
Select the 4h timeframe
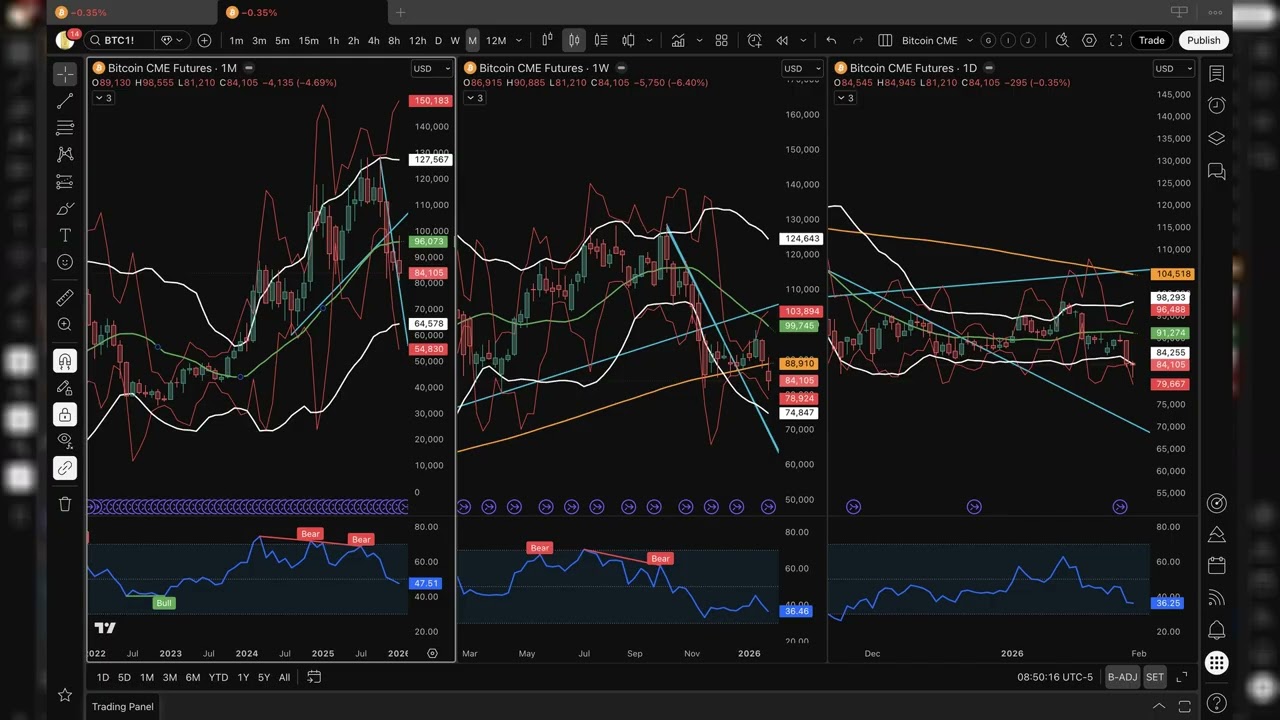pyautogui.click(x=373, y=40)
